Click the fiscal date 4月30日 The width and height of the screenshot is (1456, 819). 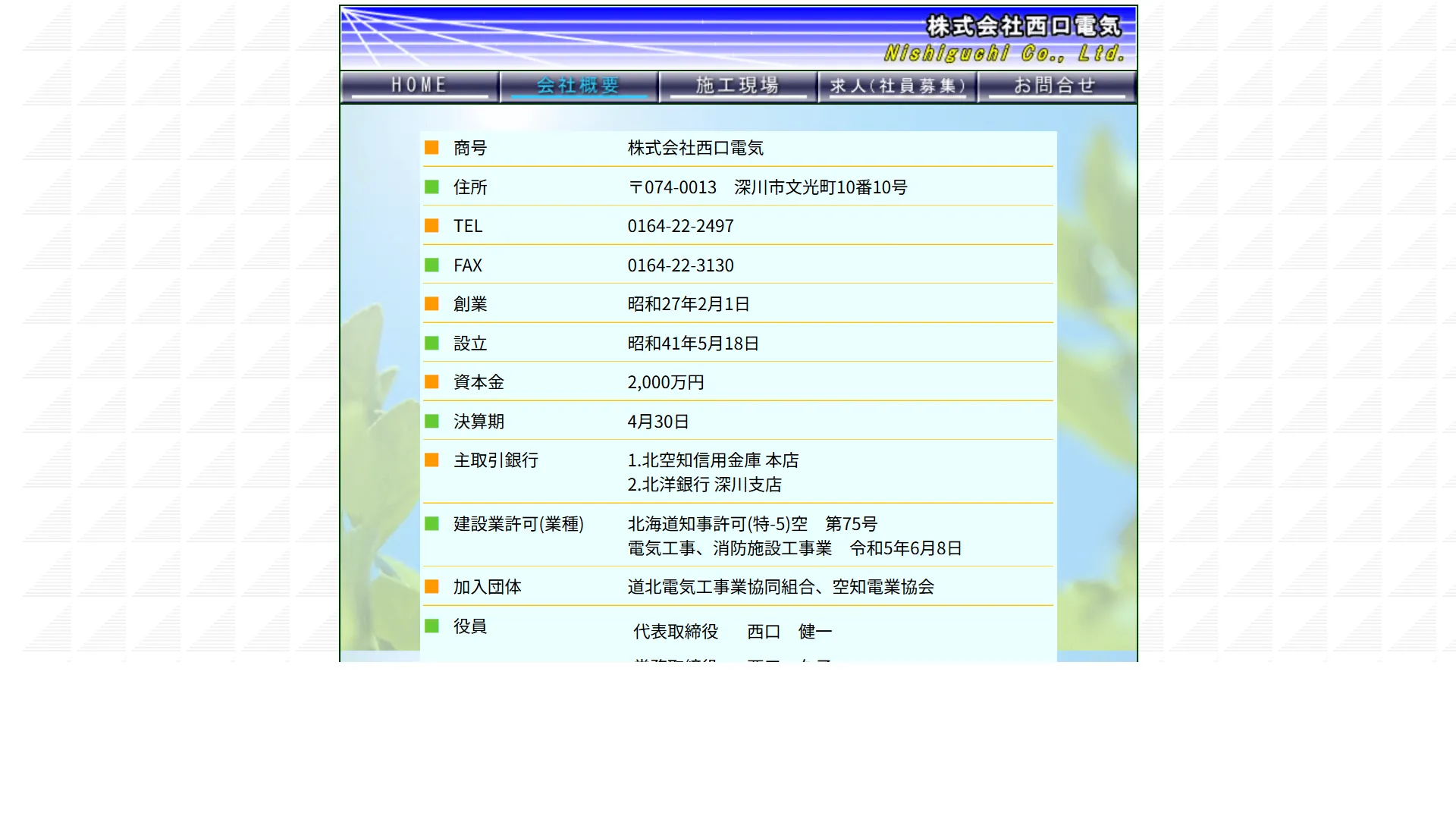pos(658,422)
